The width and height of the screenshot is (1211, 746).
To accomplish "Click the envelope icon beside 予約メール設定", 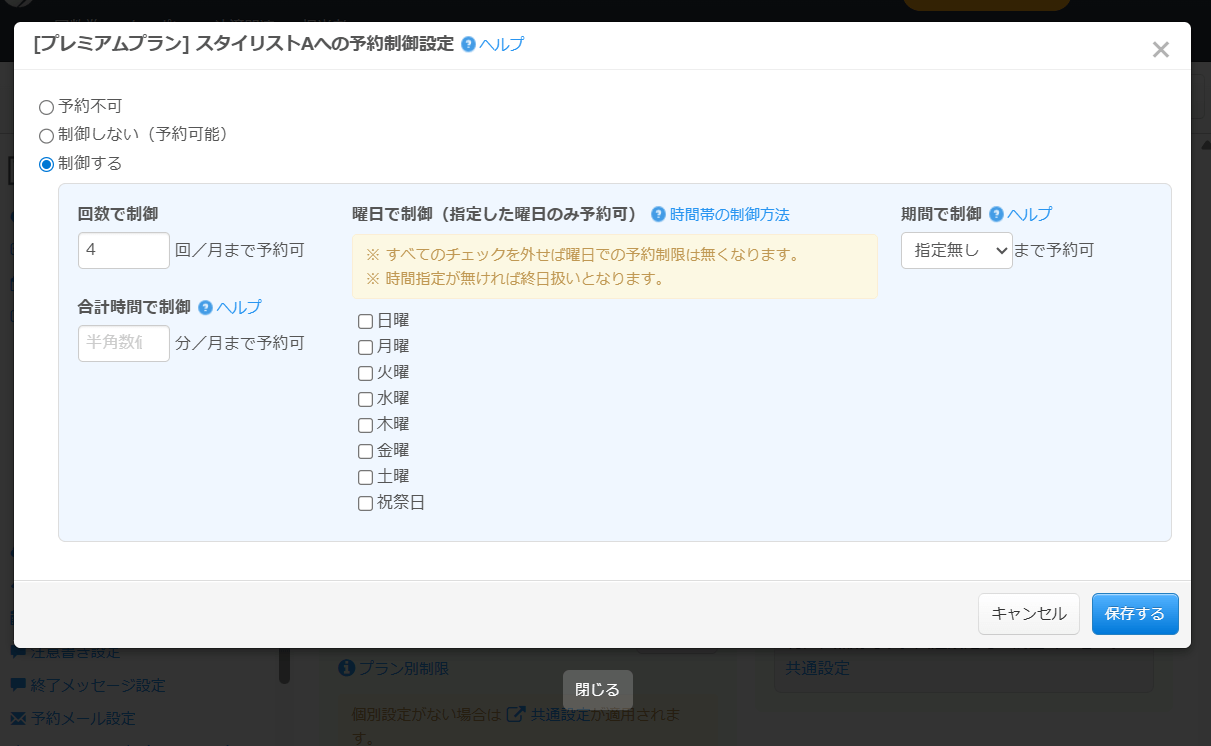I will (18, 718).
